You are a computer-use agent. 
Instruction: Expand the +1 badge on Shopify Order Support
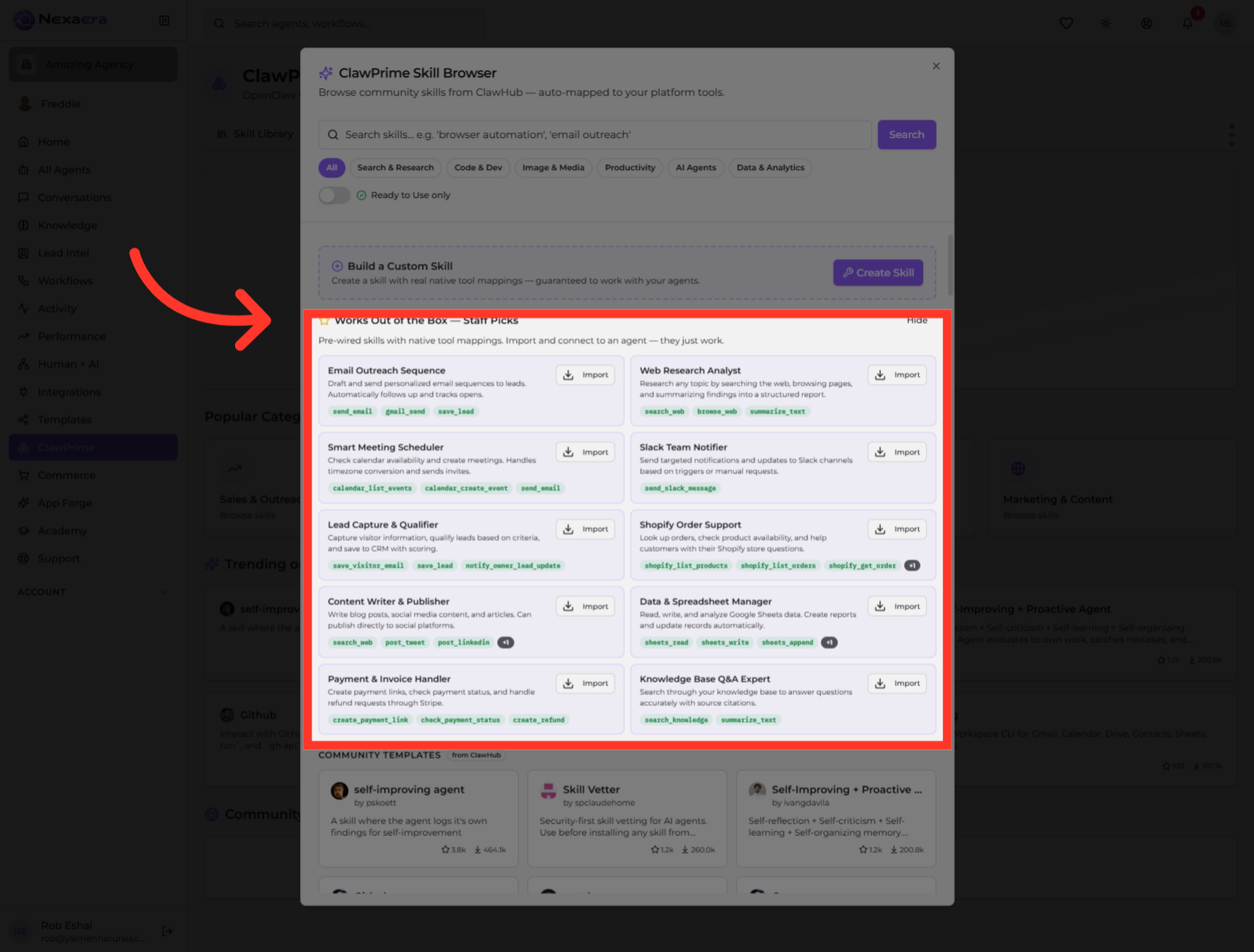pos(912,566)
